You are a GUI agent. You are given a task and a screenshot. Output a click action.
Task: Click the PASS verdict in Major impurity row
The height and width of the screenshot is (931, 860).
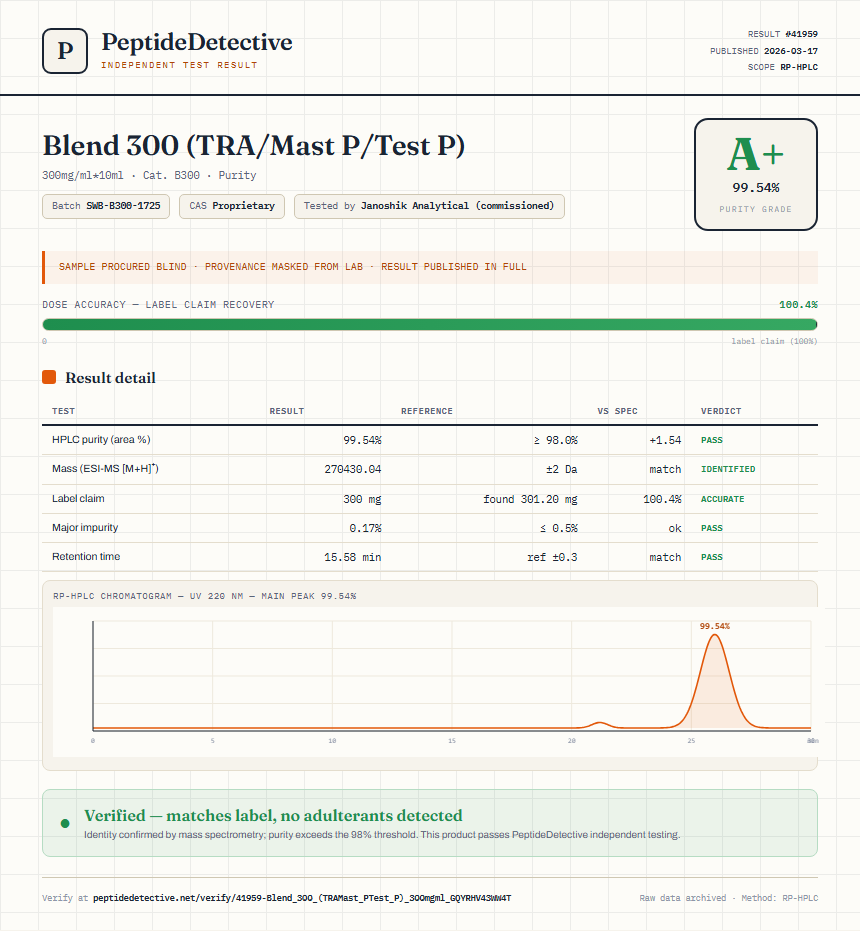[712, 528]
